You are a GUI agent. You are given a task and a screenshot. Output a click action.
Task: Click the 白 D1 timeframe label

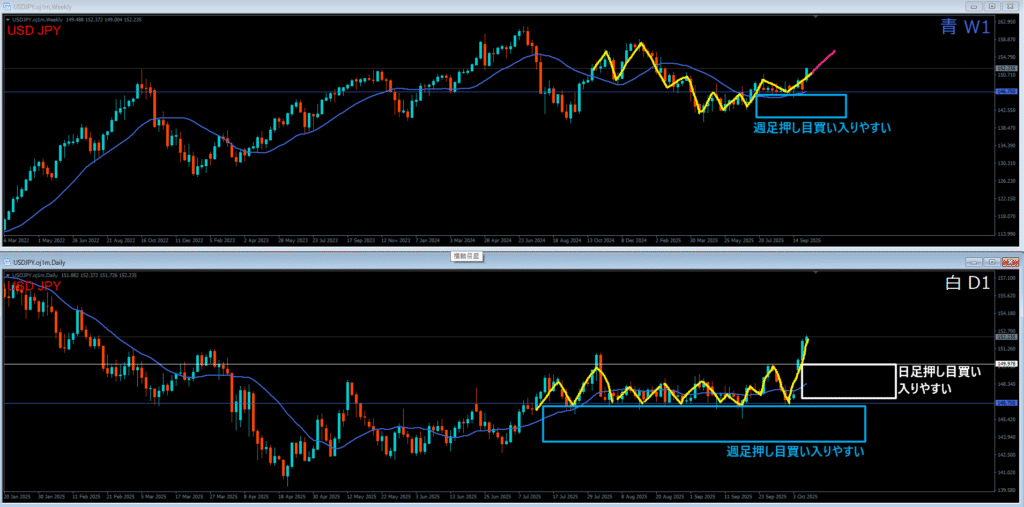coord(966,284)
